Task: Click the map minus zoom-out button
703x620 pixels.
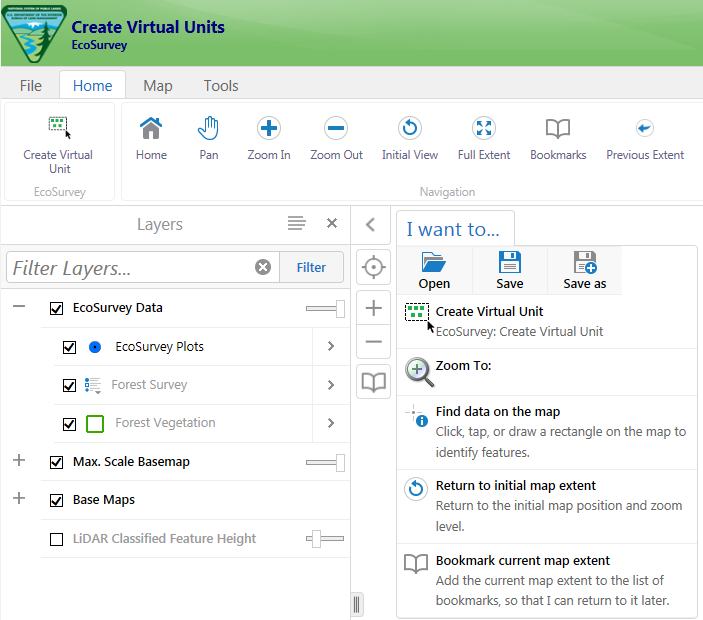Action: click(373, 342)
